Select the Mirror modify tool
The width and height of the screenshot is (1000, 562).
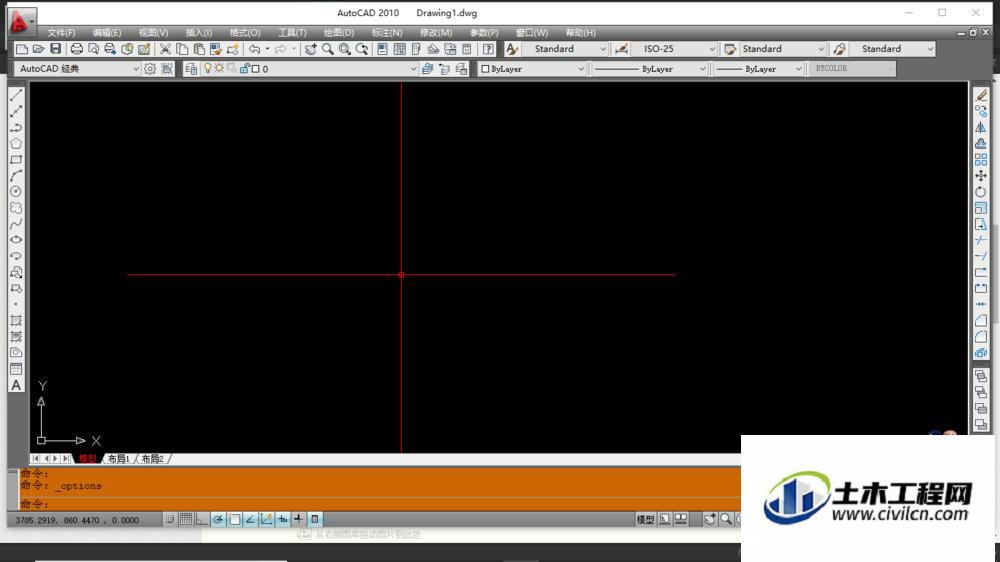[981, 128]
